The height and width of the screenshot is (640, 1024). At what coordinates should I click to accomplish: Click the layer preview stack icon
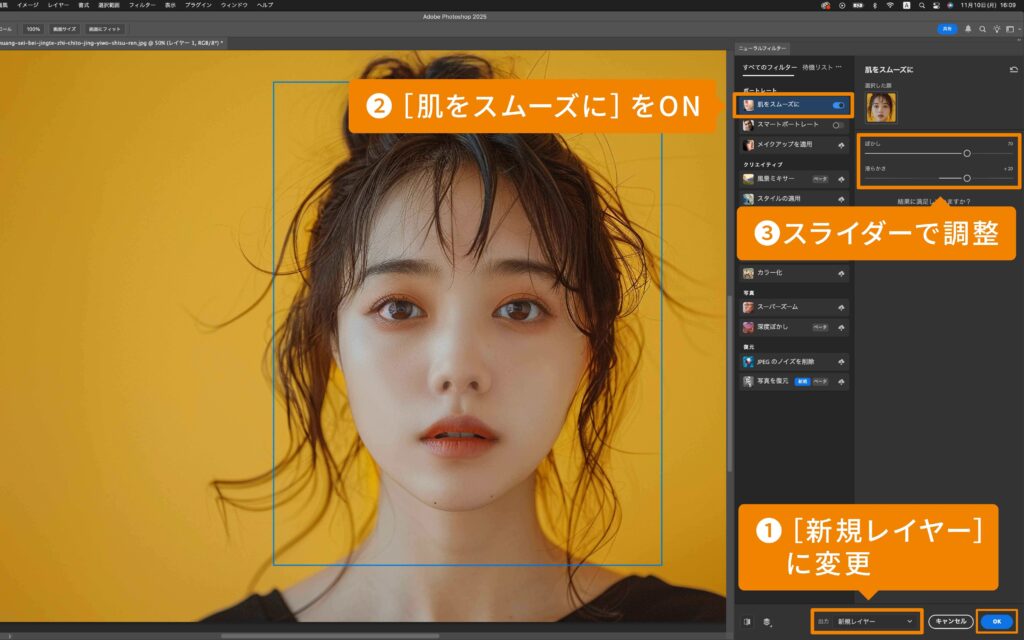coord(766,621)
